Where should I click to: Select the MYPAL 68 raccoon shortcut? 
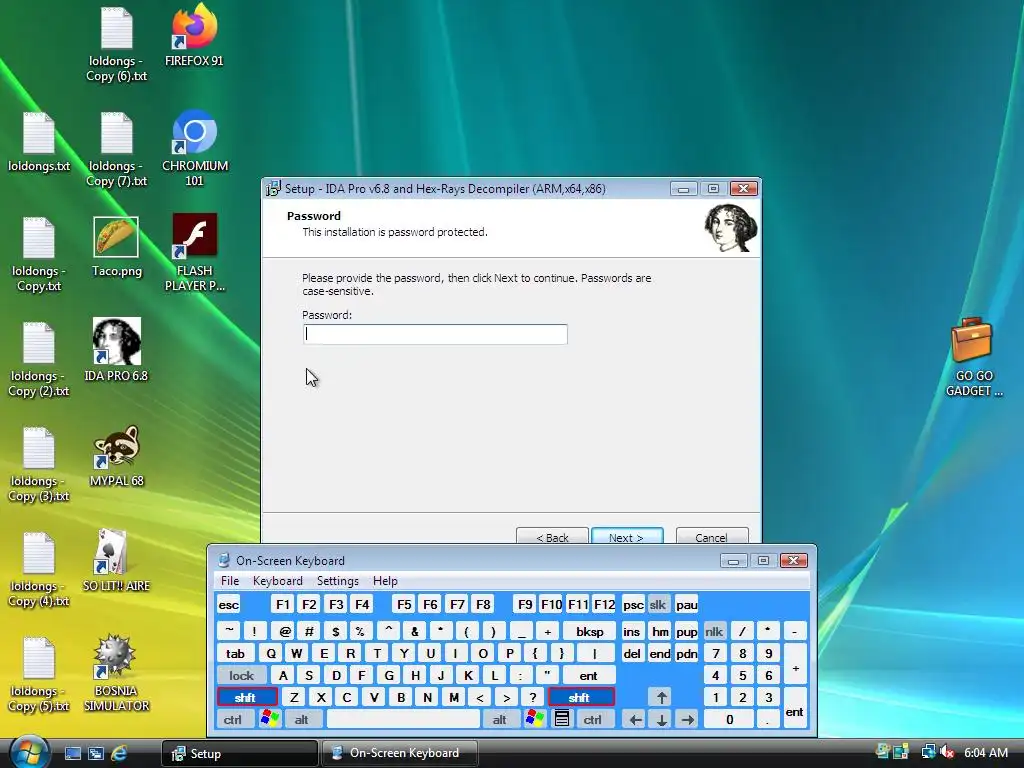(x=116, y=456)
